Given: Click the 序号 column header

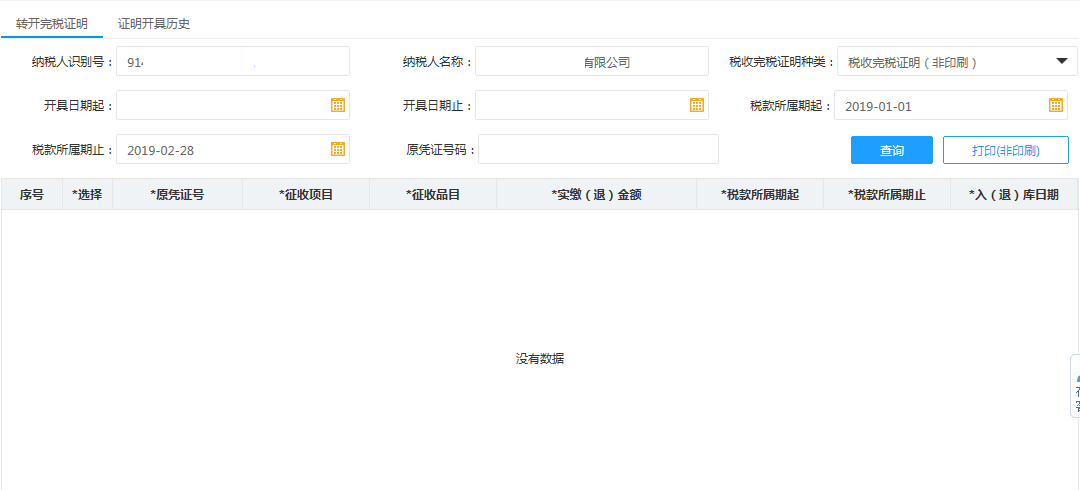Looking at the screenshot, I should click(32, 195).
